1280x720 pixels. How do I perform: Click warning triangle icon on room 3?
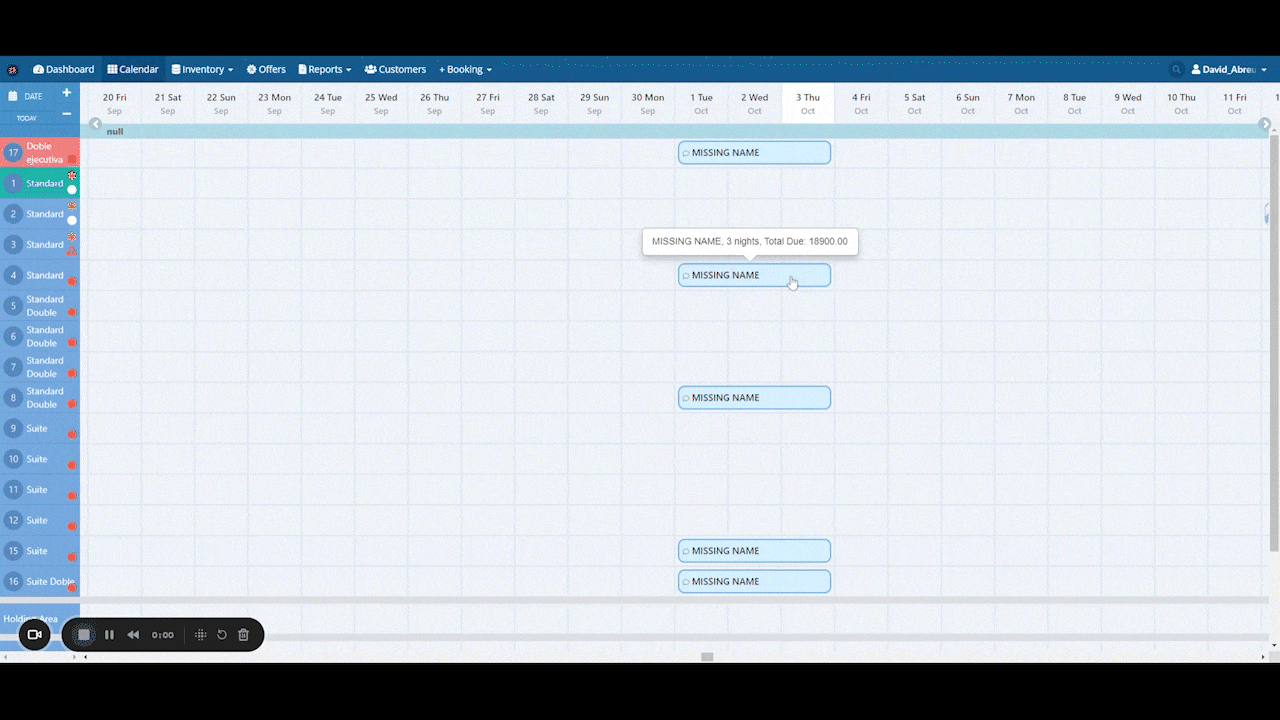click(x=72, y=251)
